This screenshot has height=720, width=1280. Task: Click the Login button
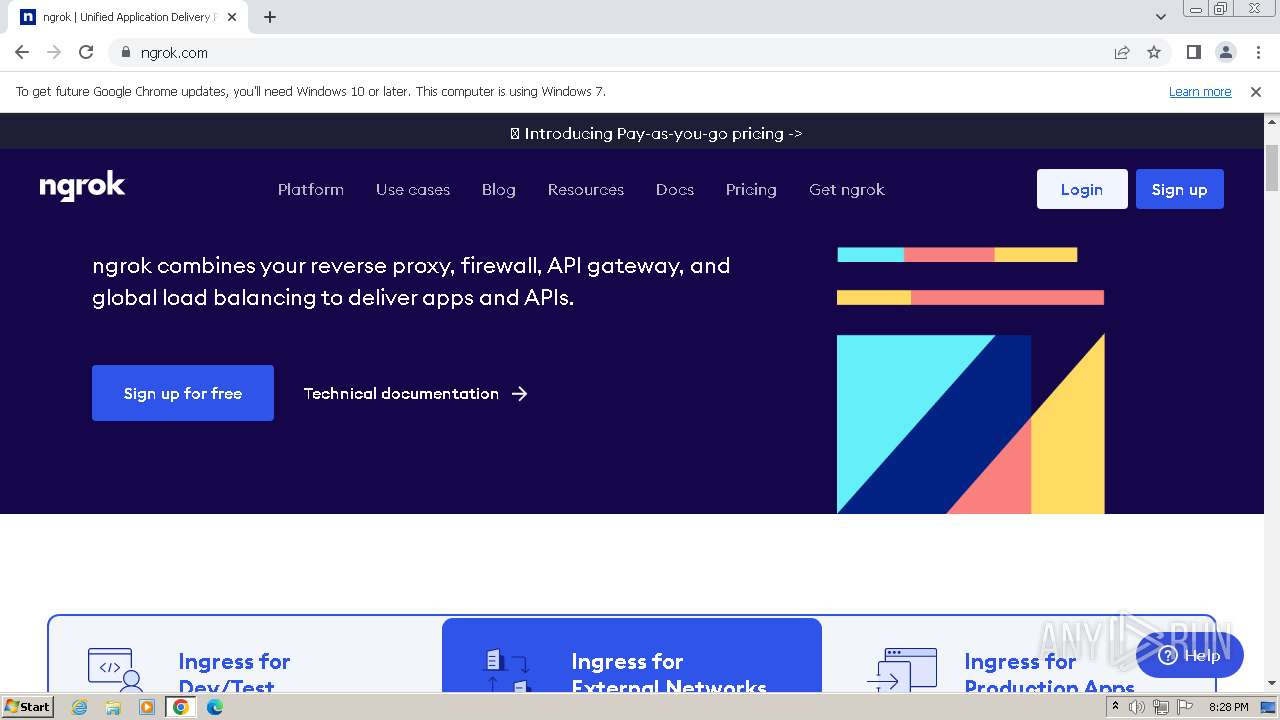point(1082,189)
